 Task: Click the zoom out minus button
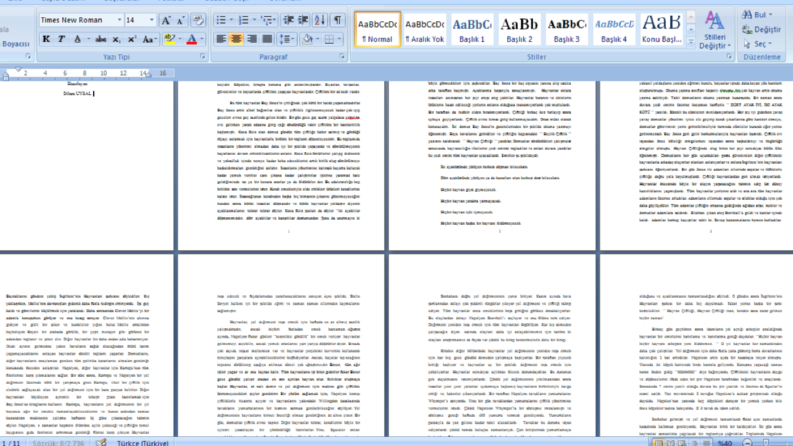click(x=747, y=443)
